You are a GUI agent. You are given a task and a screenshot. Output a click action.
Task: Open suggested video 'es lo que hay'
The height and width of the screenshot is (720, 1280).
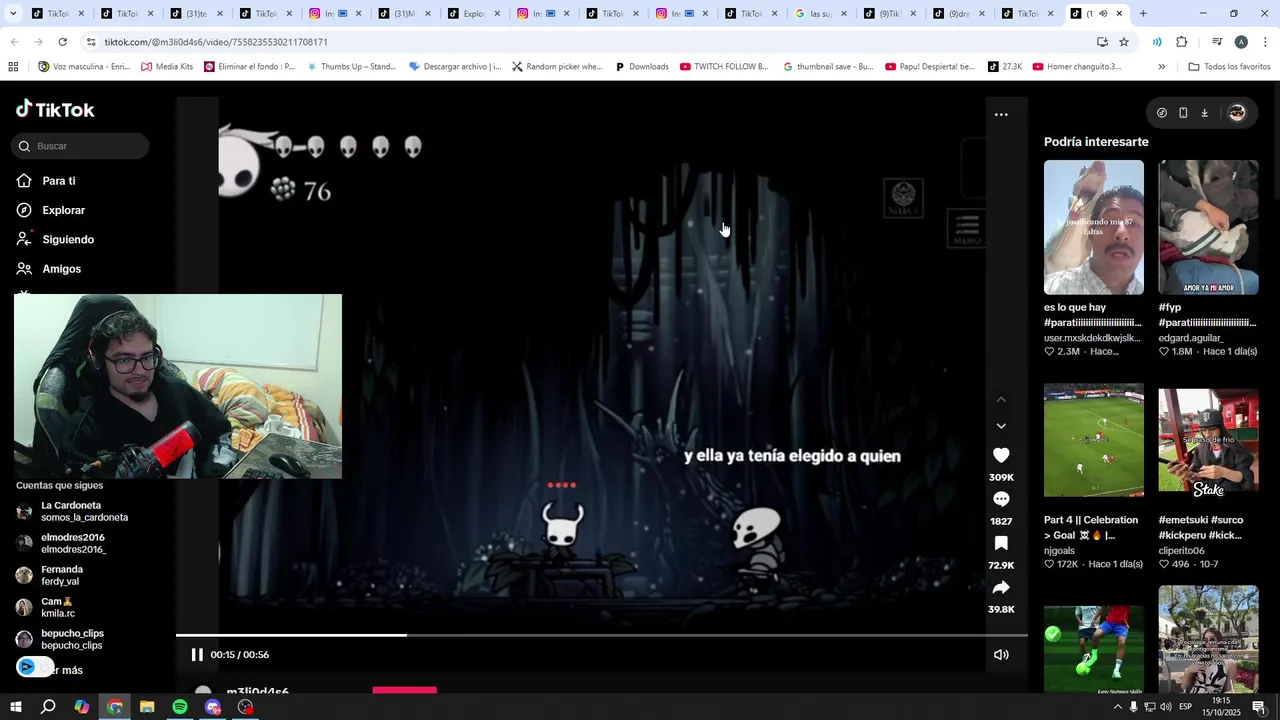[x=1094, y=227]
